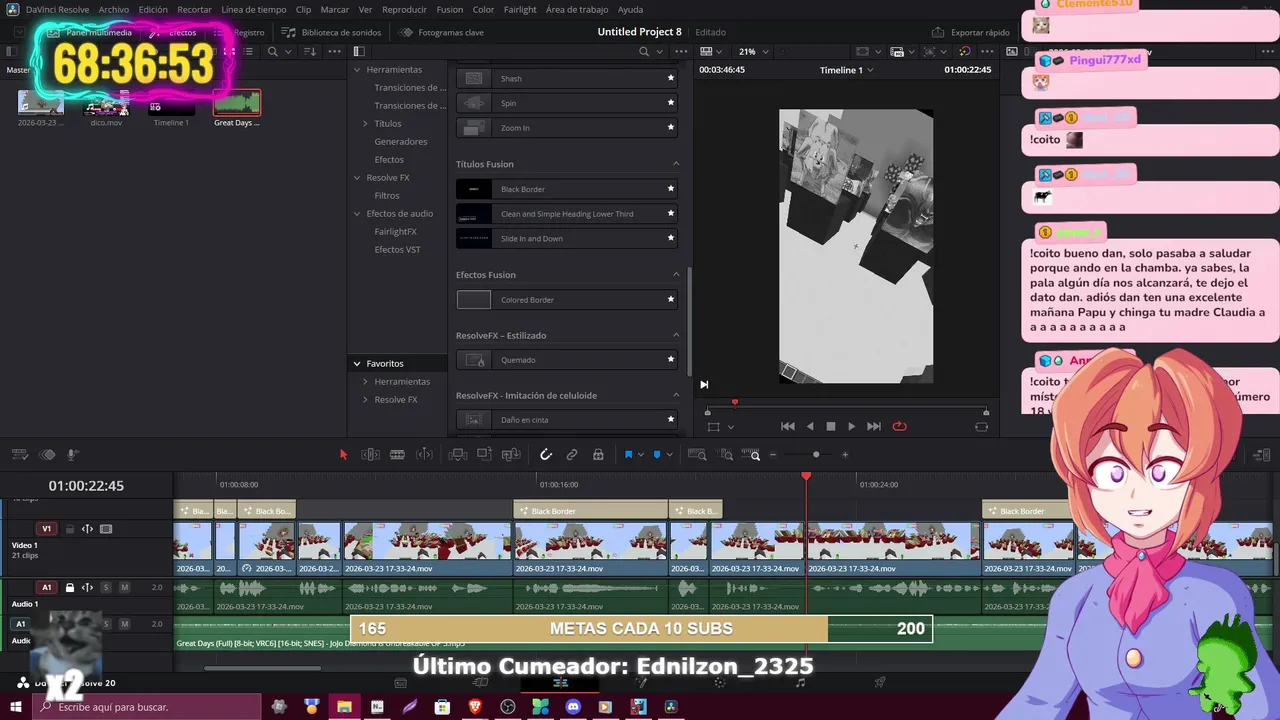Image resolution: width=1280 pixels, height=720 pixels.
Task: Collapse the Herramientas tree in effects
Action: (357, 70)
